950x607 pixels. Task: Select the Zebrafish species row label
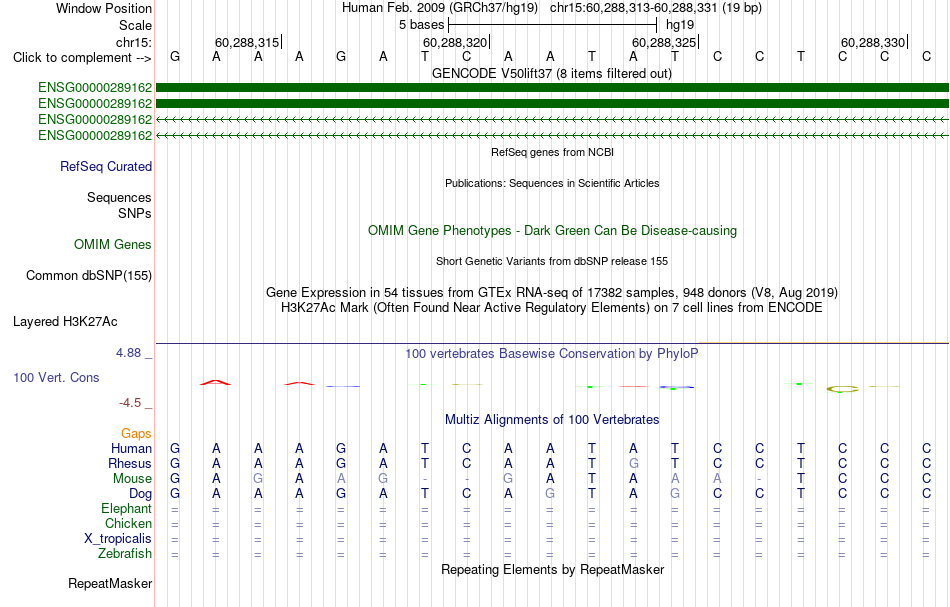(x=125, y=553)
